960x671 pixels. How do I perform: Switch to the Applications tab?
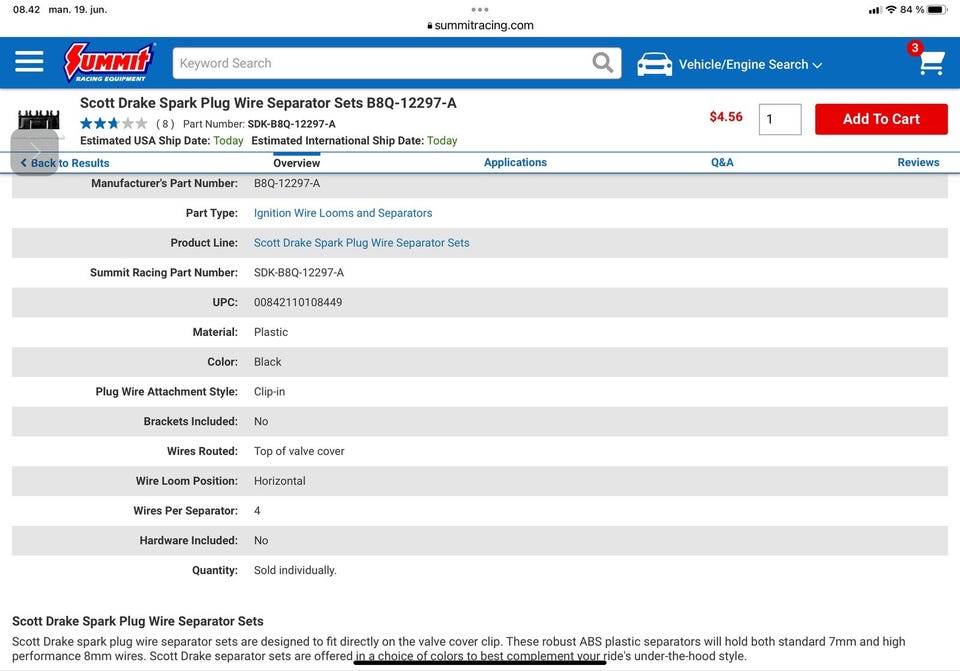515,162
